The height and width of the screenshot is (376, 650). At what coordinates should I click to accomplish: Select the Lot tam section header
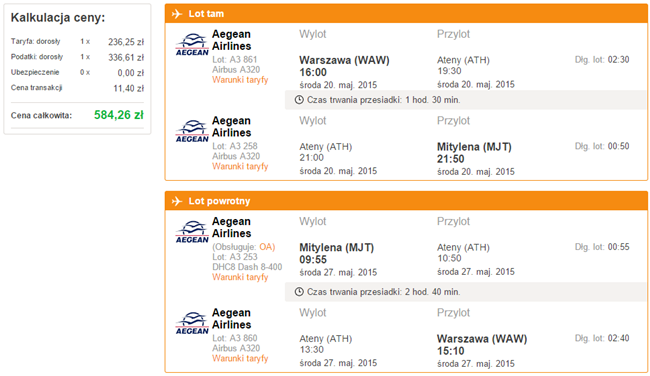(x=406, y=14)
